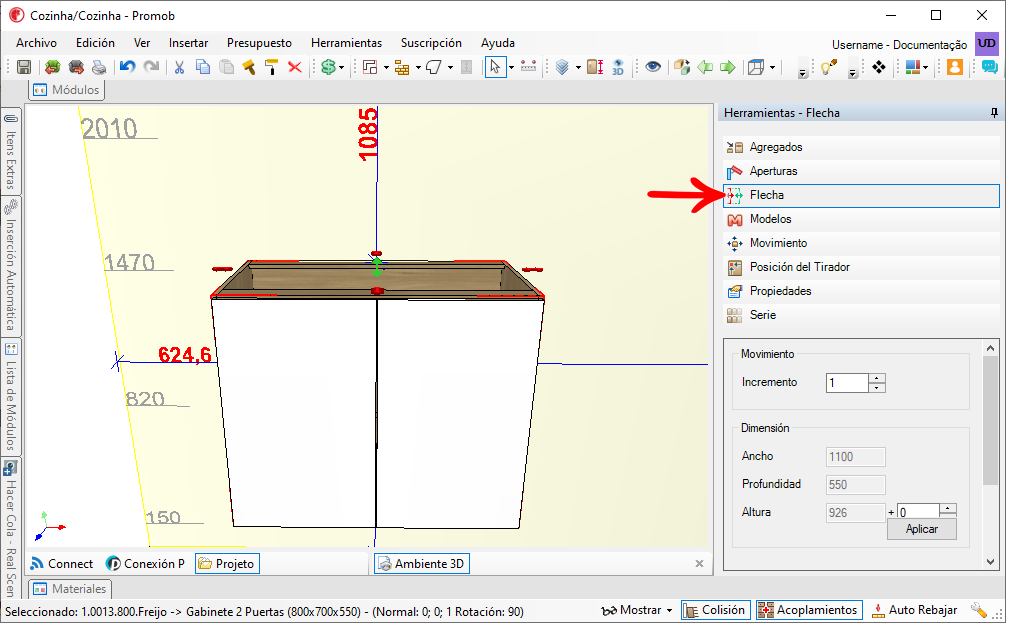The width and height of the screenshot is (1012, 636).
Task: Open Posición del Tirador tool
Action: click(x=861, y=267)
